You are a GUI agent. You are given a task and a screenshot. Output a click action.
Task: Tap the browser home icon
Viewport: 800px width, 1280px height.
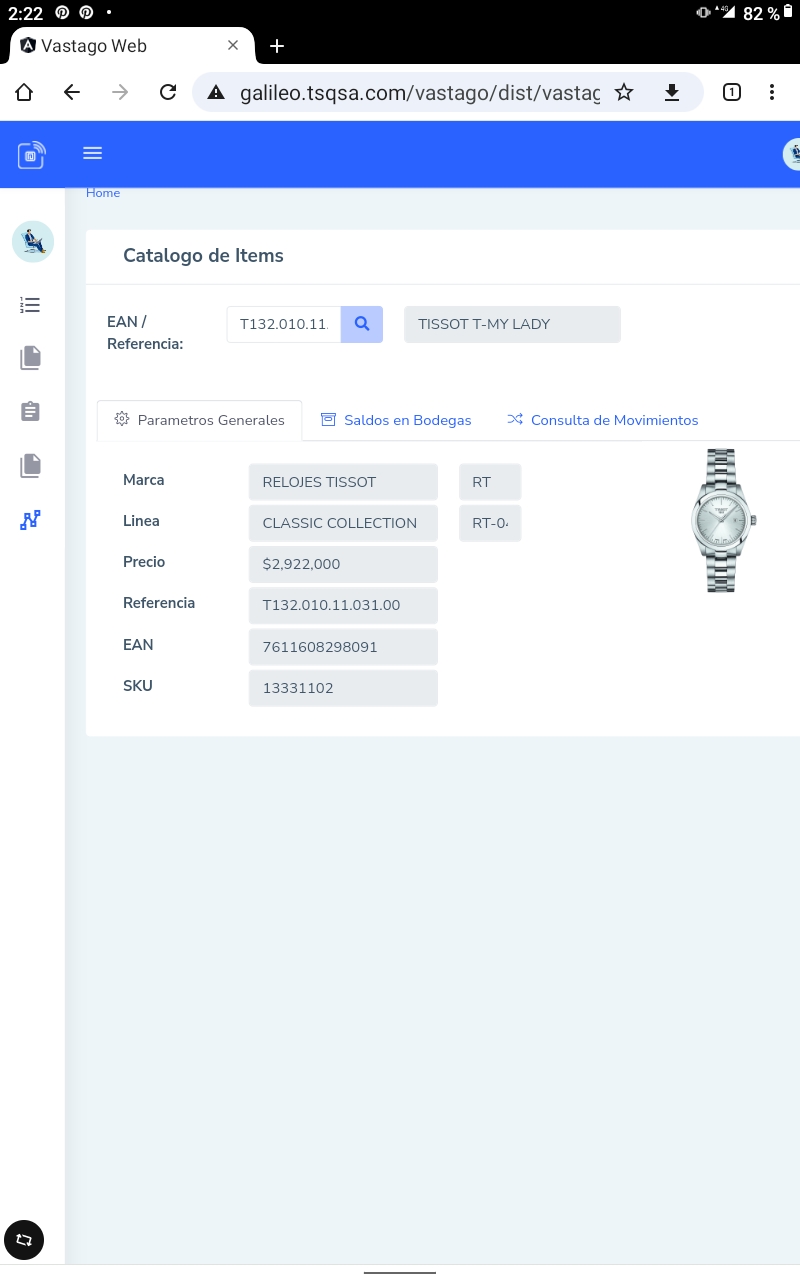[x=24, y=93]
